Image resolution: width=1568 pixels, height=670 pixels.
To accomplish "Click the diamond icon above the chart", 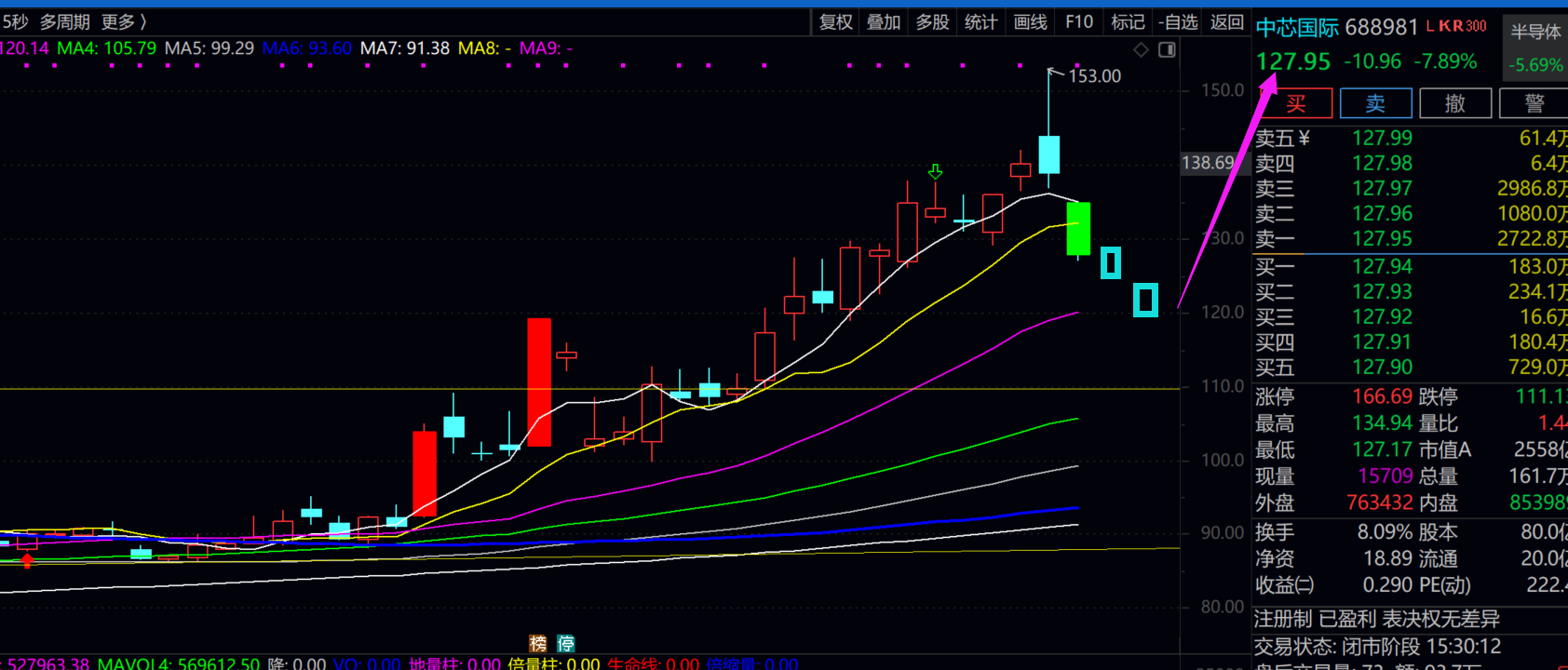I will (x=1141, y=49).
